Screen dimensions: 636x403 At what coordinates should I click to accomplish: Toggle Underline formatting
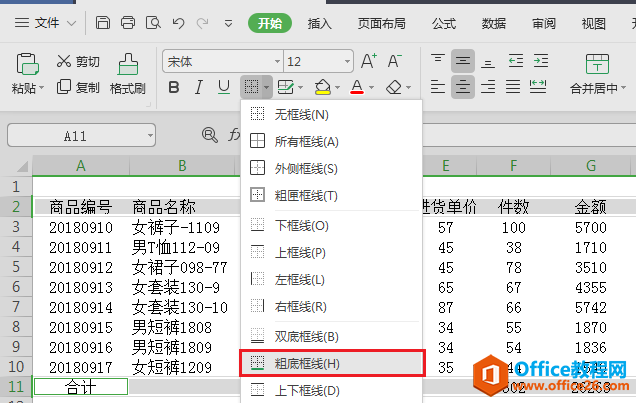tap(226, 88)
